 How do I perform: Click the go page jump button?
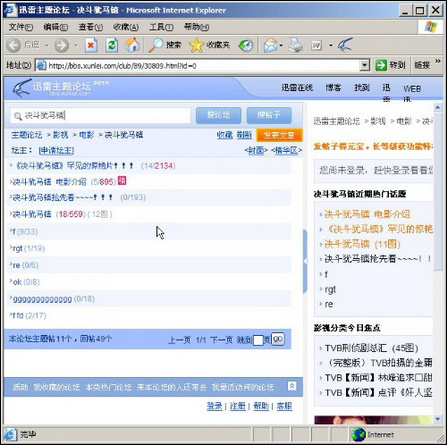point(278,339)
